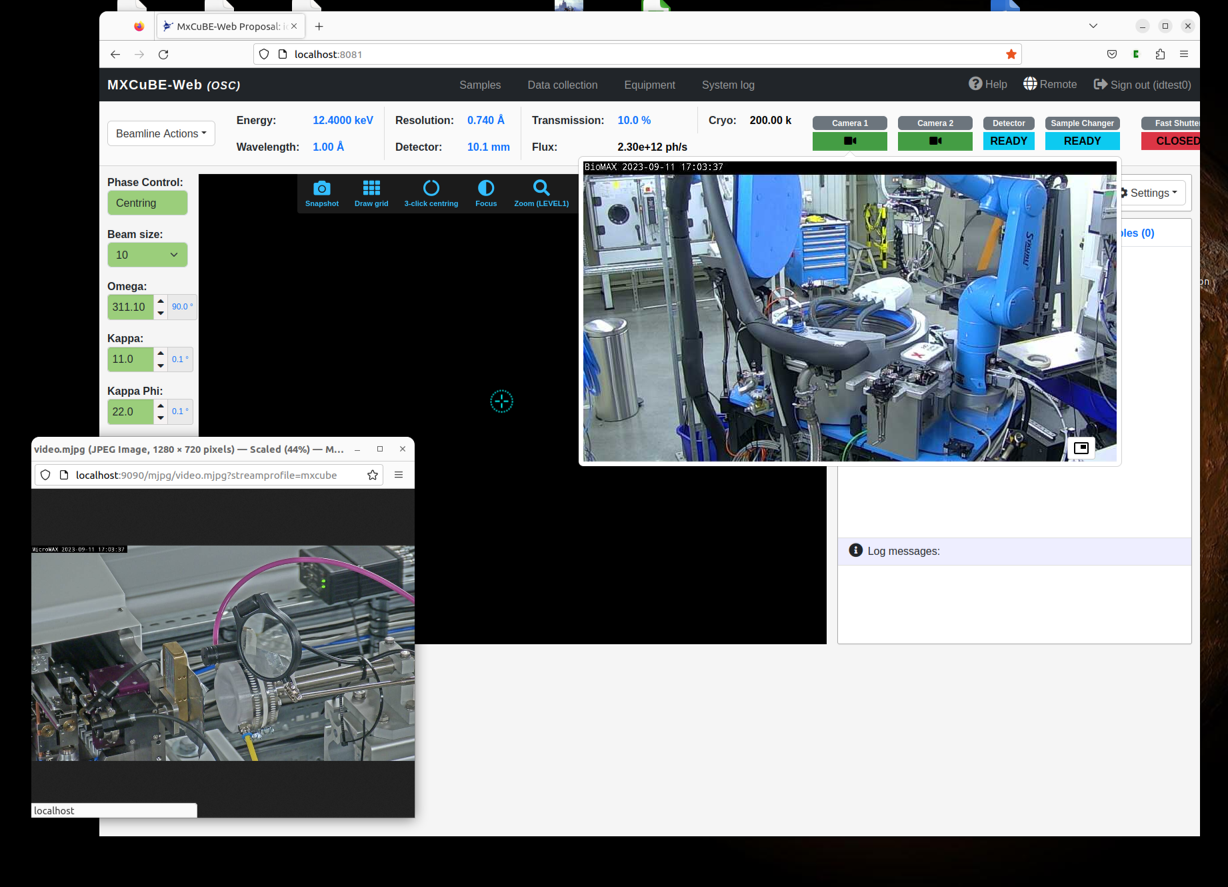Open the Help link in the navbar
The image size is (1228, 887).
pyautogui.click(x=988, y=85)
